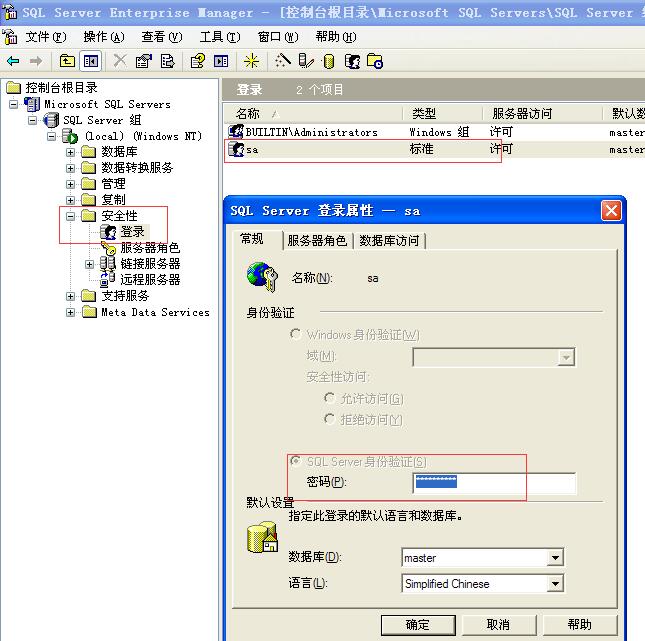
Task: Select the SQL Server 身份验证 radio button
Action: 295,461
